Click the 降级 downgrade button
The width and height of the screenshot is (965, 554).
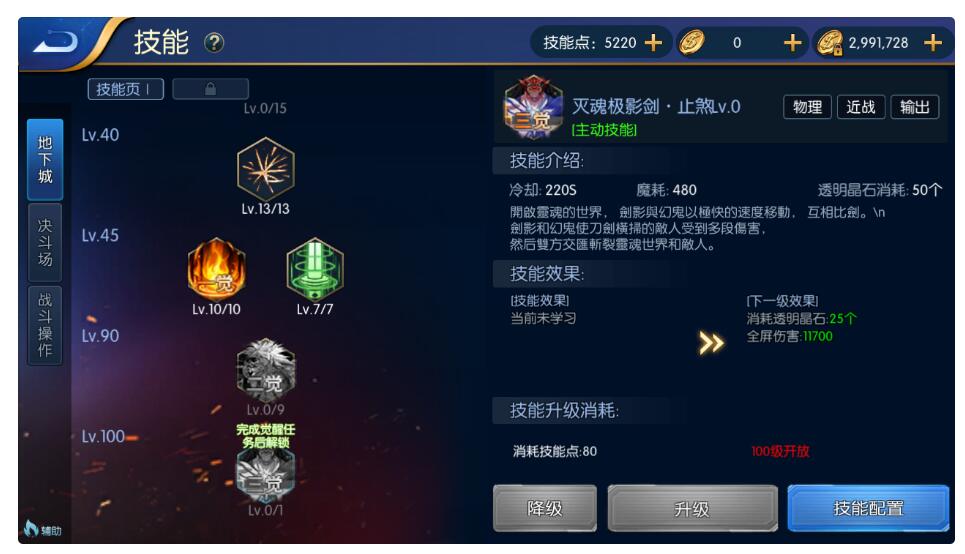point(545,508)
